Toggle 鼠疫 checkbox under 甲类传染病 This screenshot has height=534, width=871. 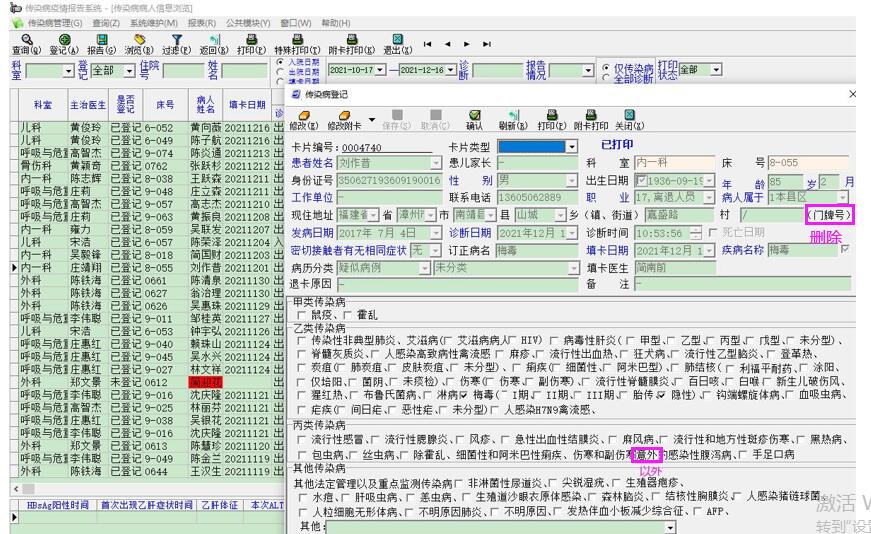(x=302, y=315)
